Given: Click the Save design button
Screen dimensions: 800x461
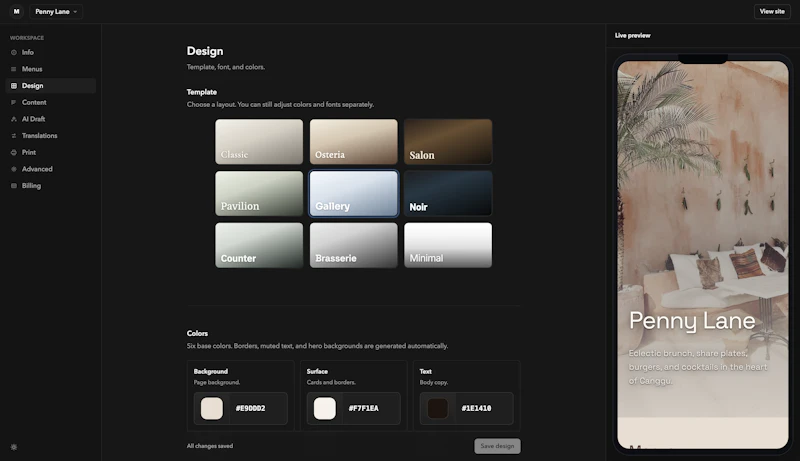Looking at the screenshot, I should (x=497, y=446).
